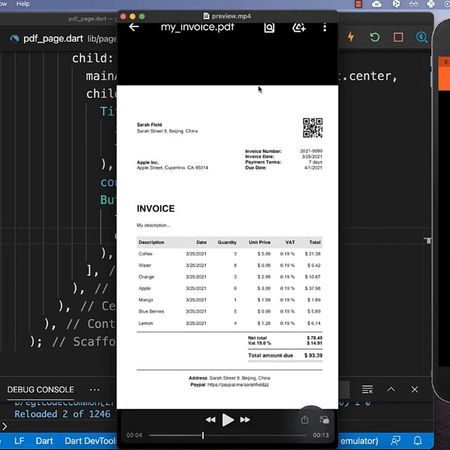
Task: Open the Paypal link in invoice footer
Action: coord(238,385)
